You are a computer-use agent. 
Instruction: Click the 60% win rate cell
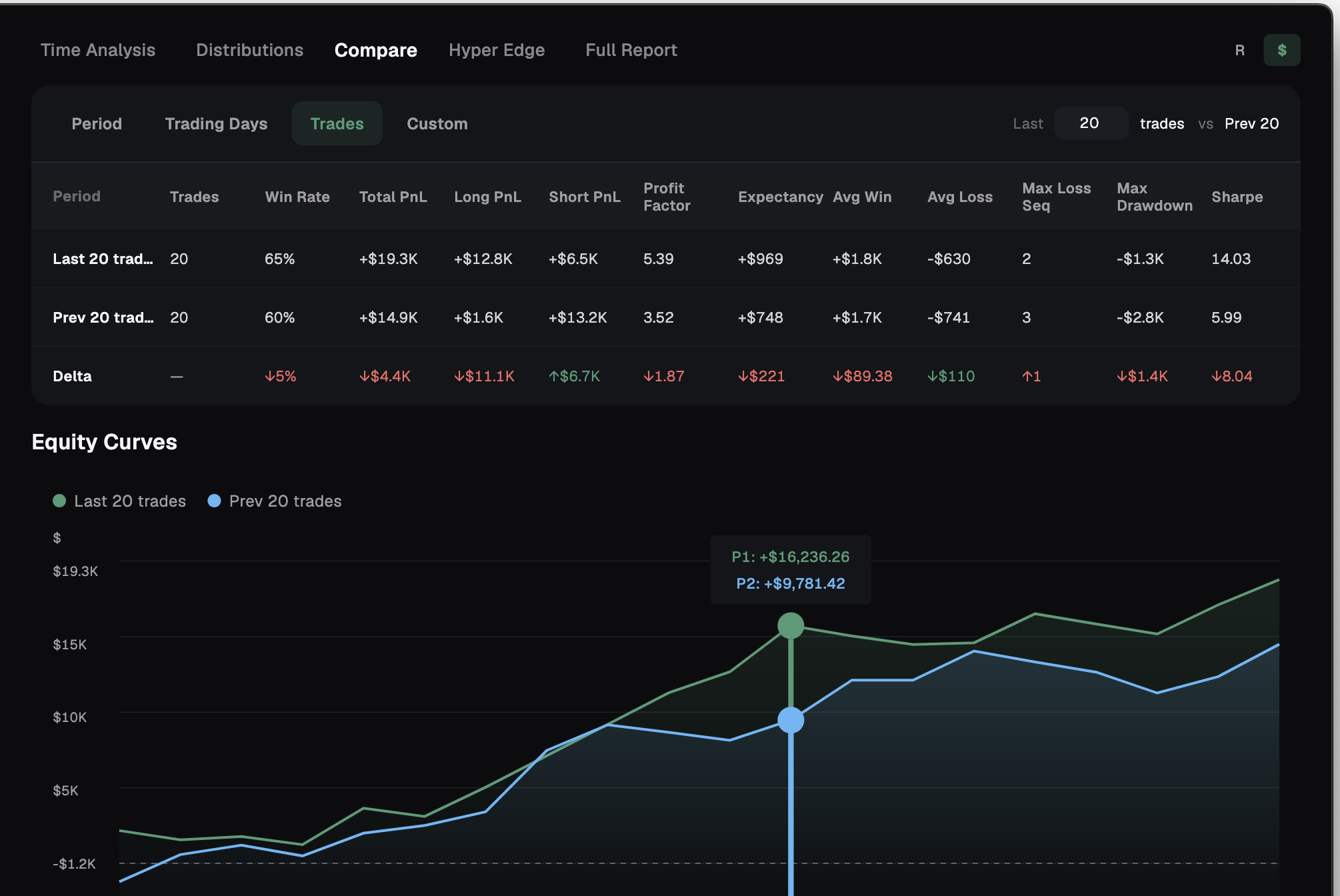coord(279,317)
